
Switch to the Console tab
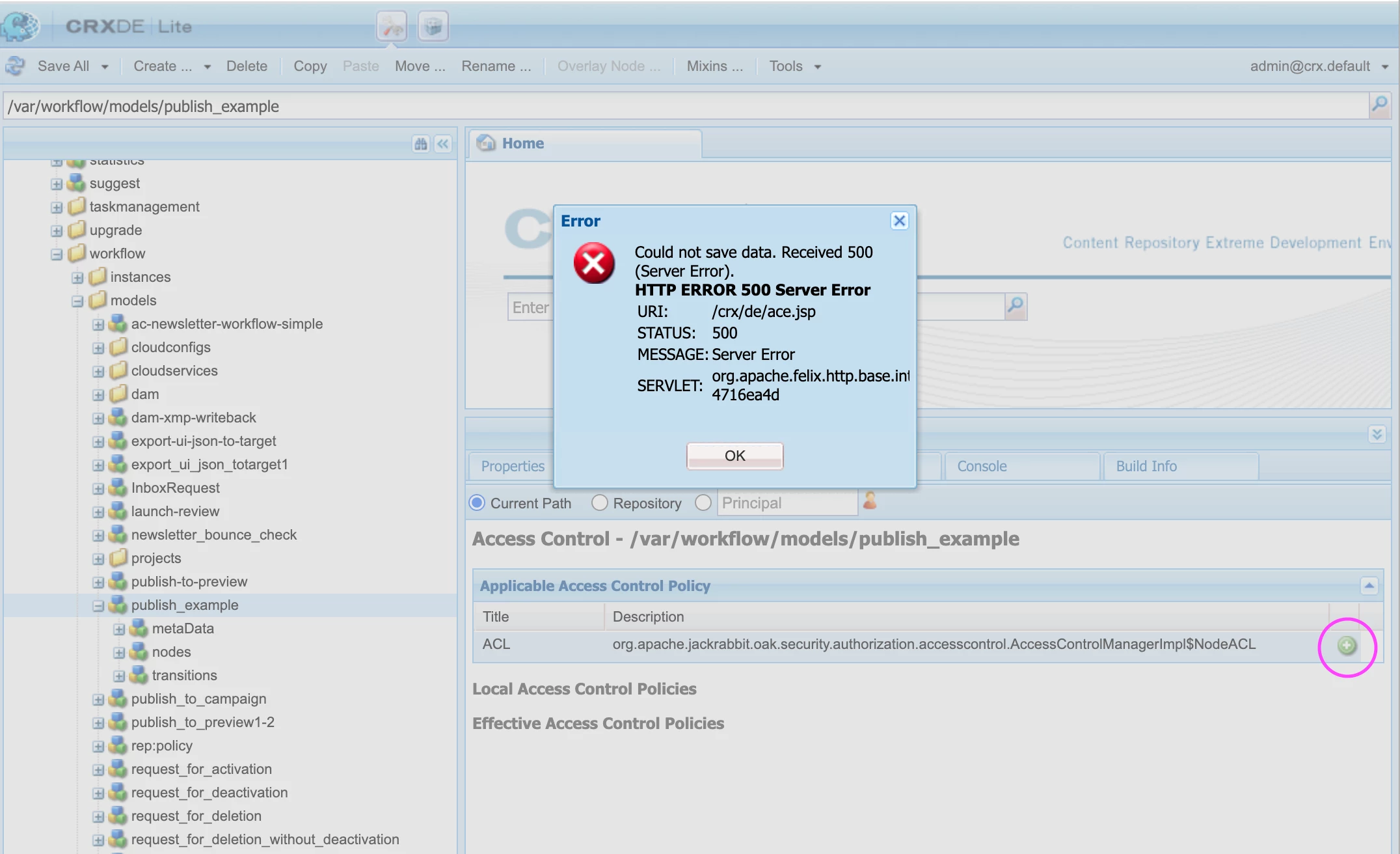pos(981,466)
